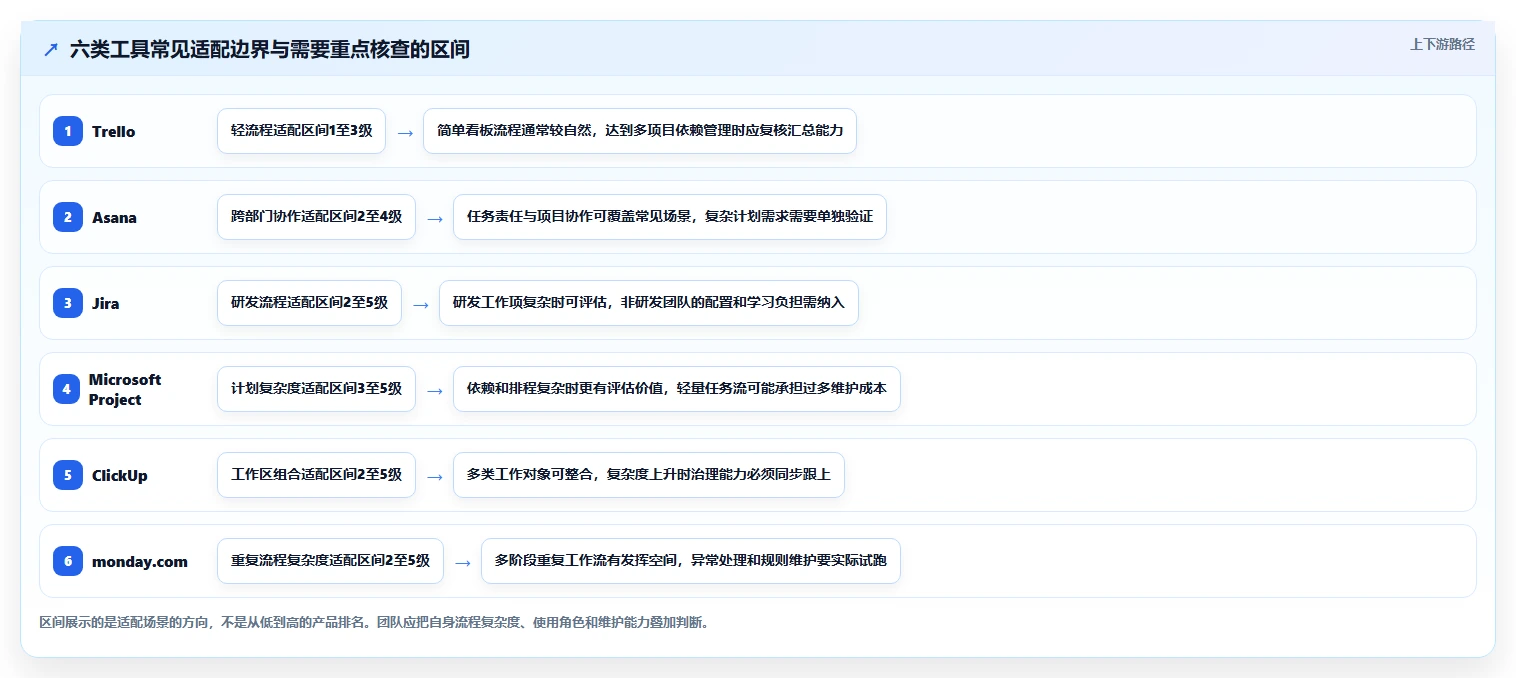Click the 计划复杂度适配区间3至5级 chip
Viewport: 1516px width, 678px height.
click(316, 389)
